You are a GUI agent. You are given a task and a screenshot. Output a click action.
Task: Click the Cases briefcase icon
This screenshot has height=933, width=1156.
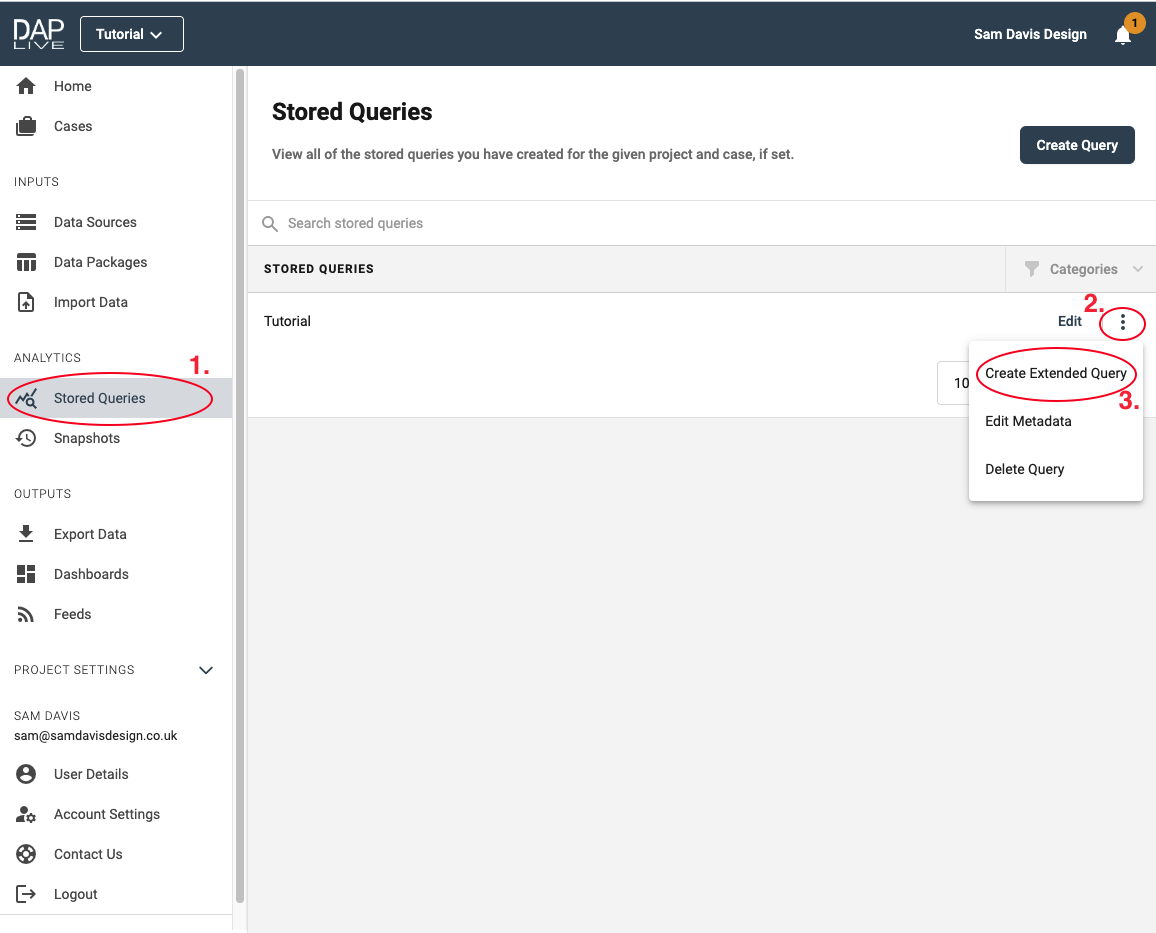click(26, 126)
